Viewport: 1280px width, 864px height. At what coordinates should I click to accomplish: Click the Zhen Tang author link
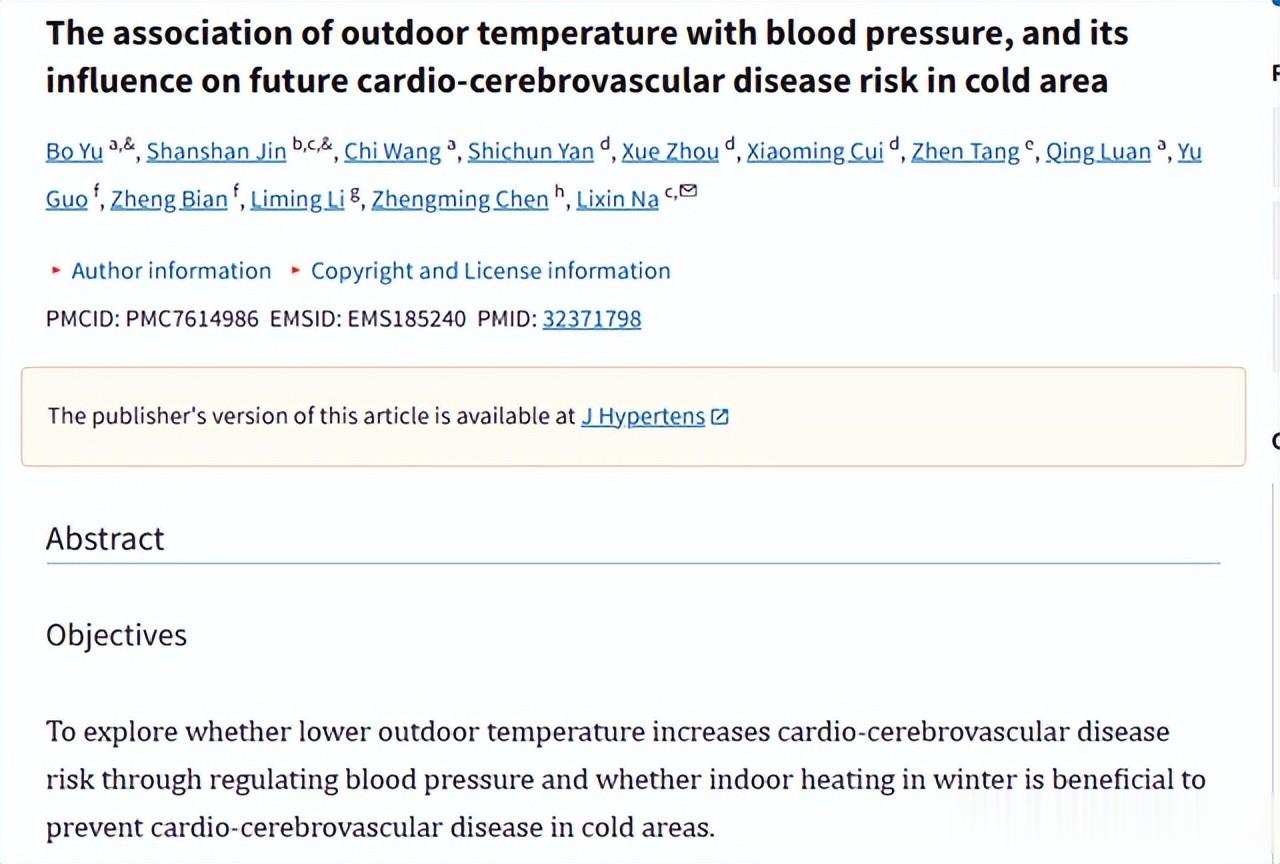pos(965,152)
